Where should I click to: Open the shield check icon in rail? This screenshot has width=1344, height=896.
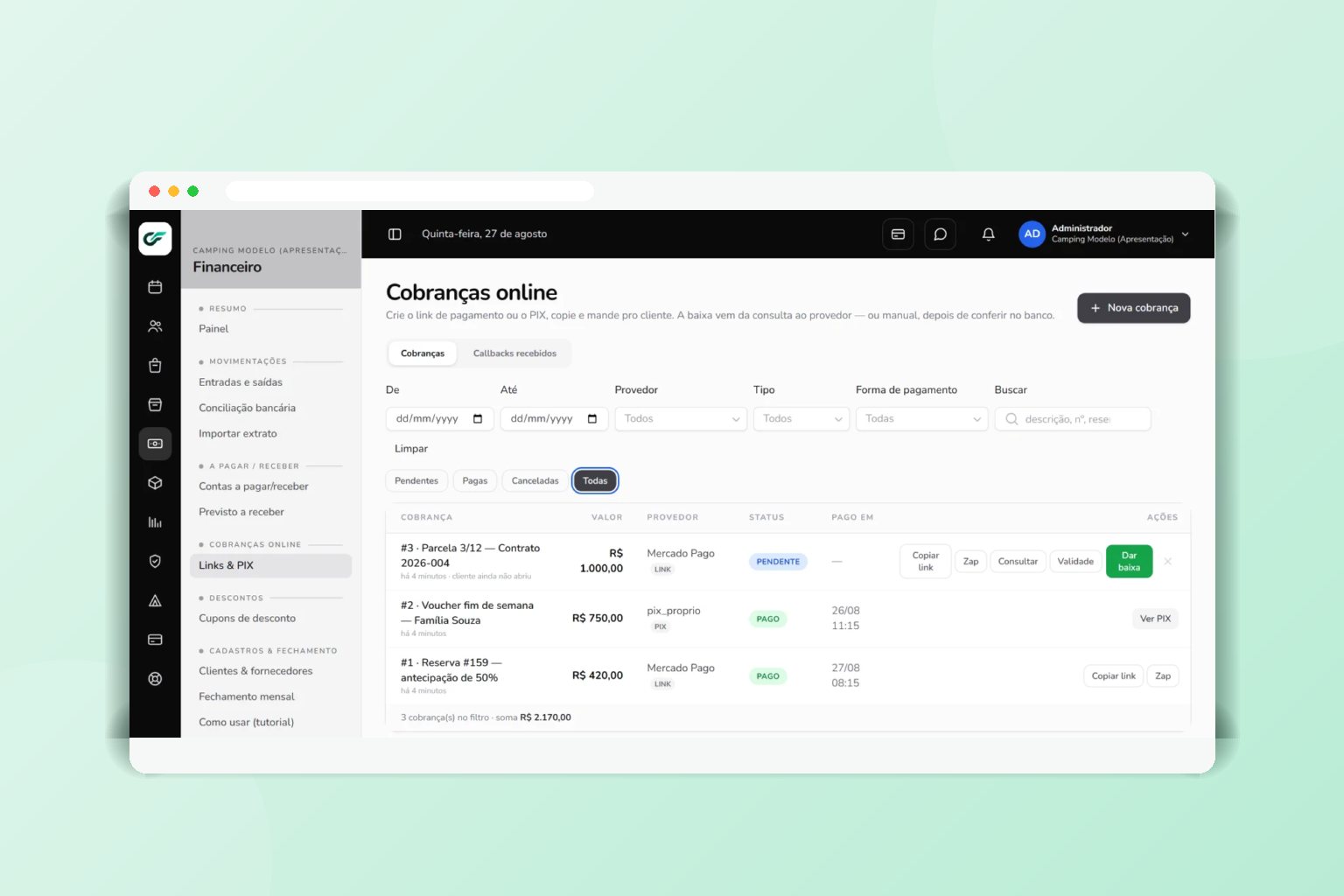pyautogui.click(x=155, y=562)
